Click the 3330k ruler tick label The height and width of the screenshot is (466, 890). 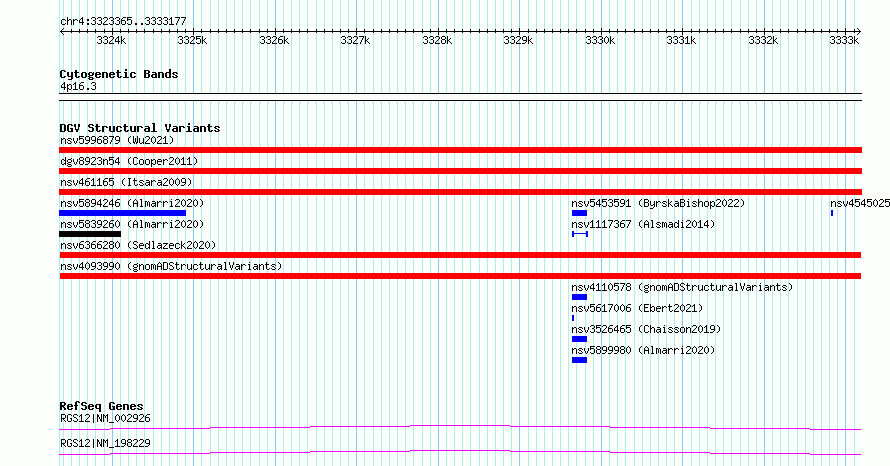pyautogui.click(x=600, y=40)
